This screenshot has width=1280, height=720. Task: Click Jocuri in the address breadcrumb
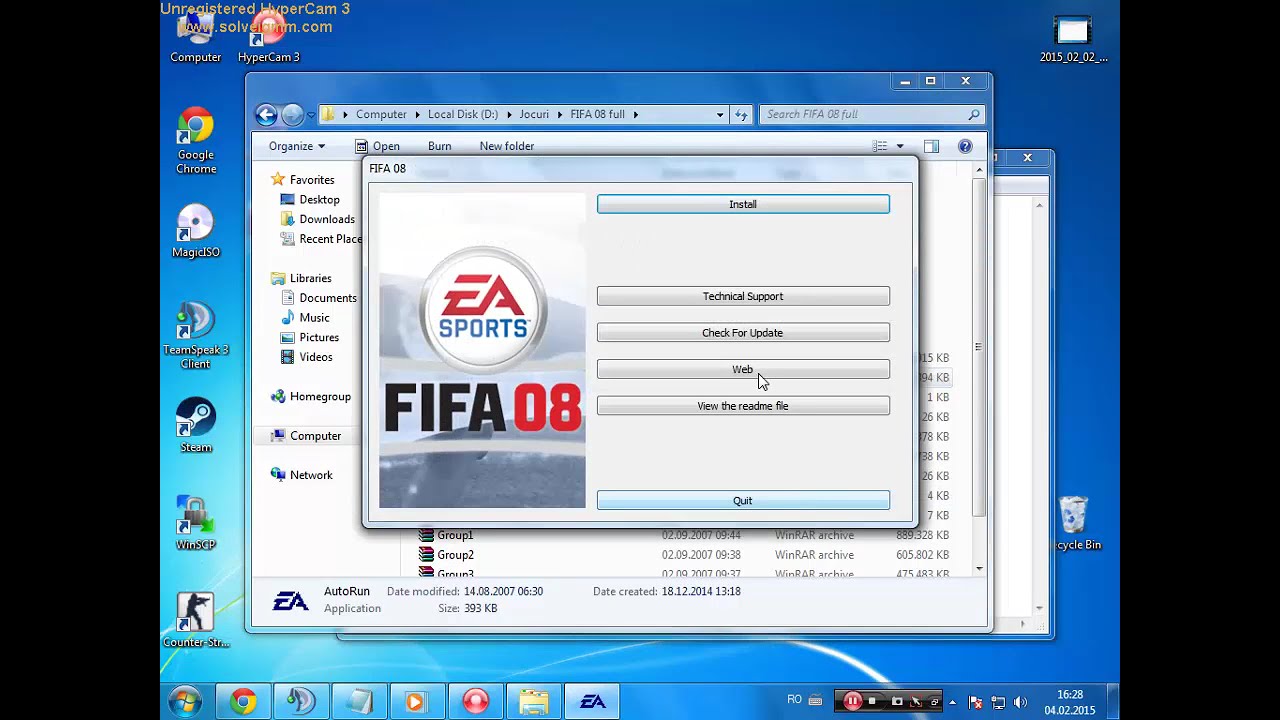coord(534,115)
